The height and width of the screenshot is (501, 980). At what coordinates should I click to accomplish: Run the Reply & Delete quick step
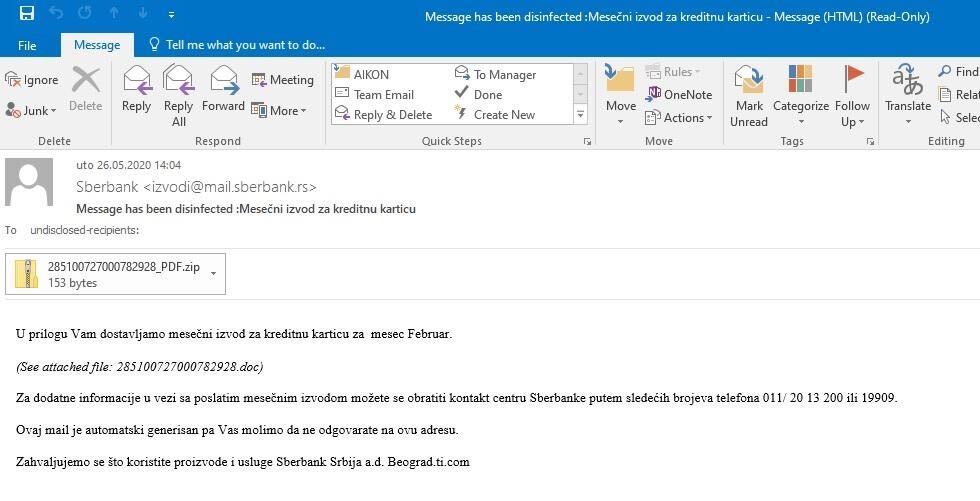[384, 114]
